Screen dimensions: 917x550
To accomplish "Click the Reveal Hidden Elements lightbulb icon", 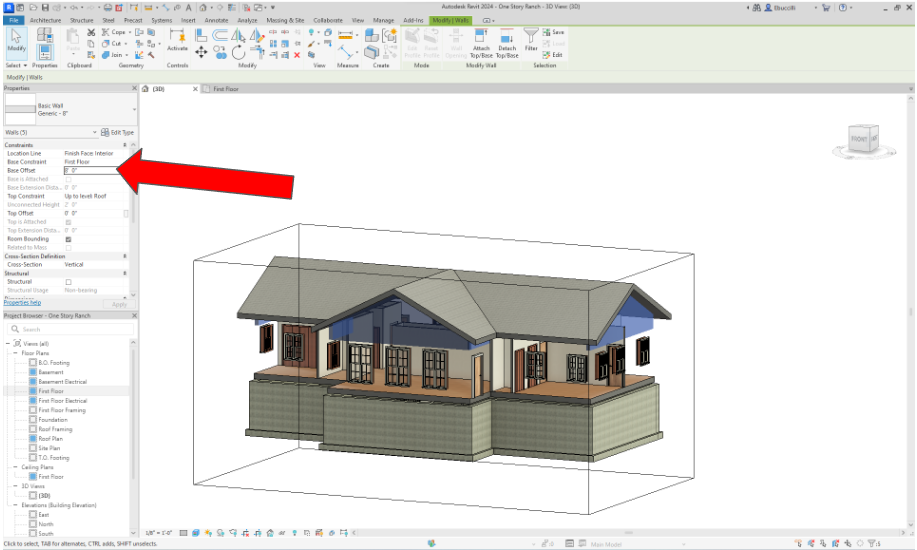I will point(294,533).
